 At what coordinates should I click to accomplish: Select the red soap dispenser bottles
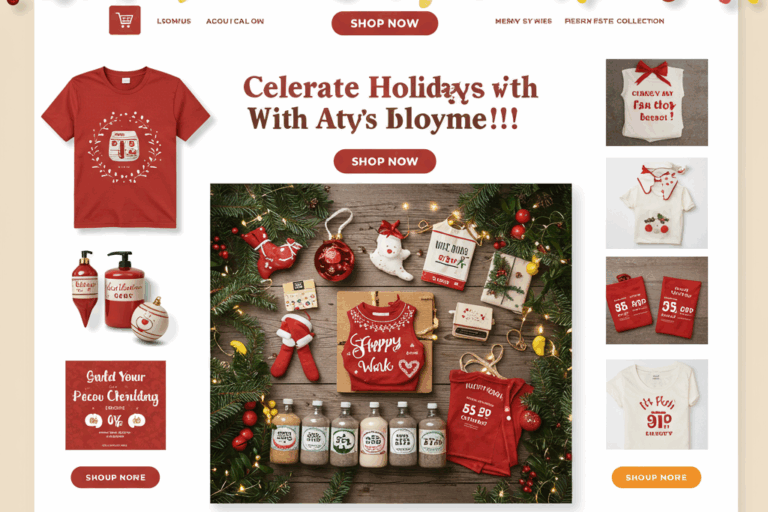tap(120, 296)
